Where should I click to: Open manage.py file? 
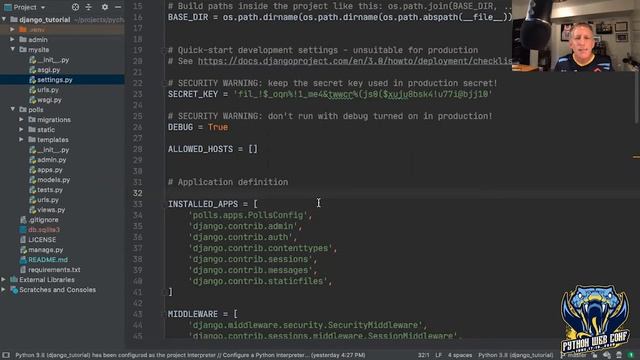[45, 250]
